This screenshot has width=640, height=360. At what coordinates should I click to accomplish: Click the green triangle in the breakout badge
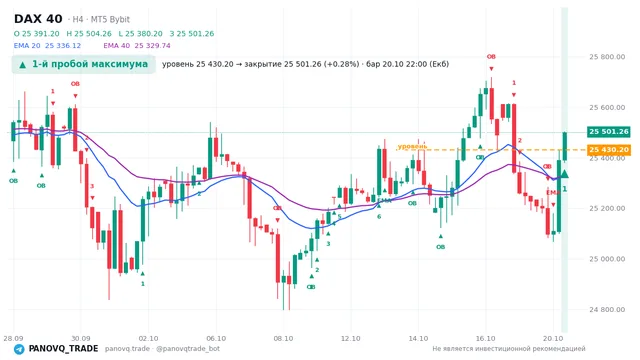(22, 65)
